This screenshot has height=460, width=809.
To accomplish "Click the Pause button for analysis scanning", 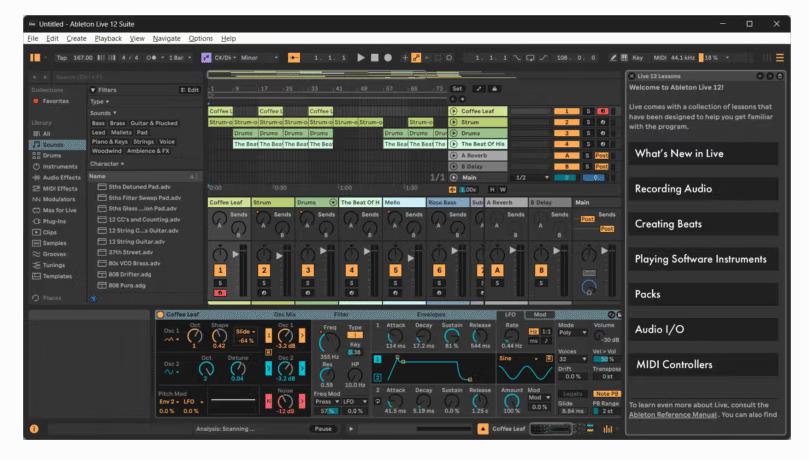I will pyautogui.click(x=322, y=429).
